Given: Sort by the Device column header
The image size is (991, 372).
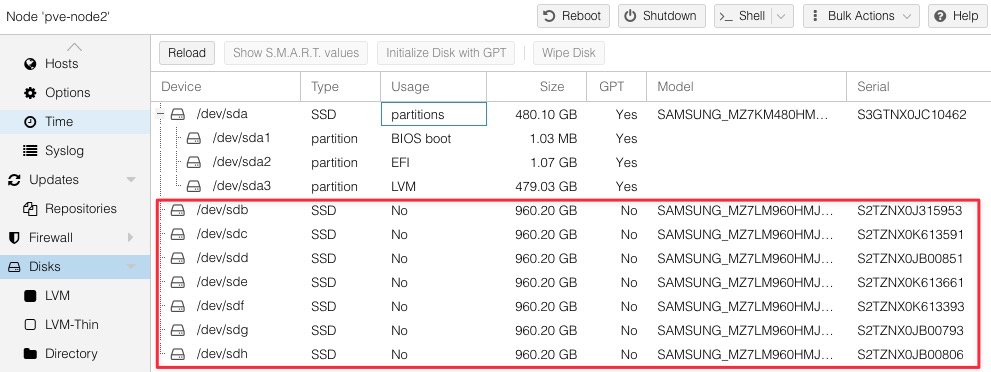Looking at the screenshot, I should pyautogui.click(x=226, y=87).
